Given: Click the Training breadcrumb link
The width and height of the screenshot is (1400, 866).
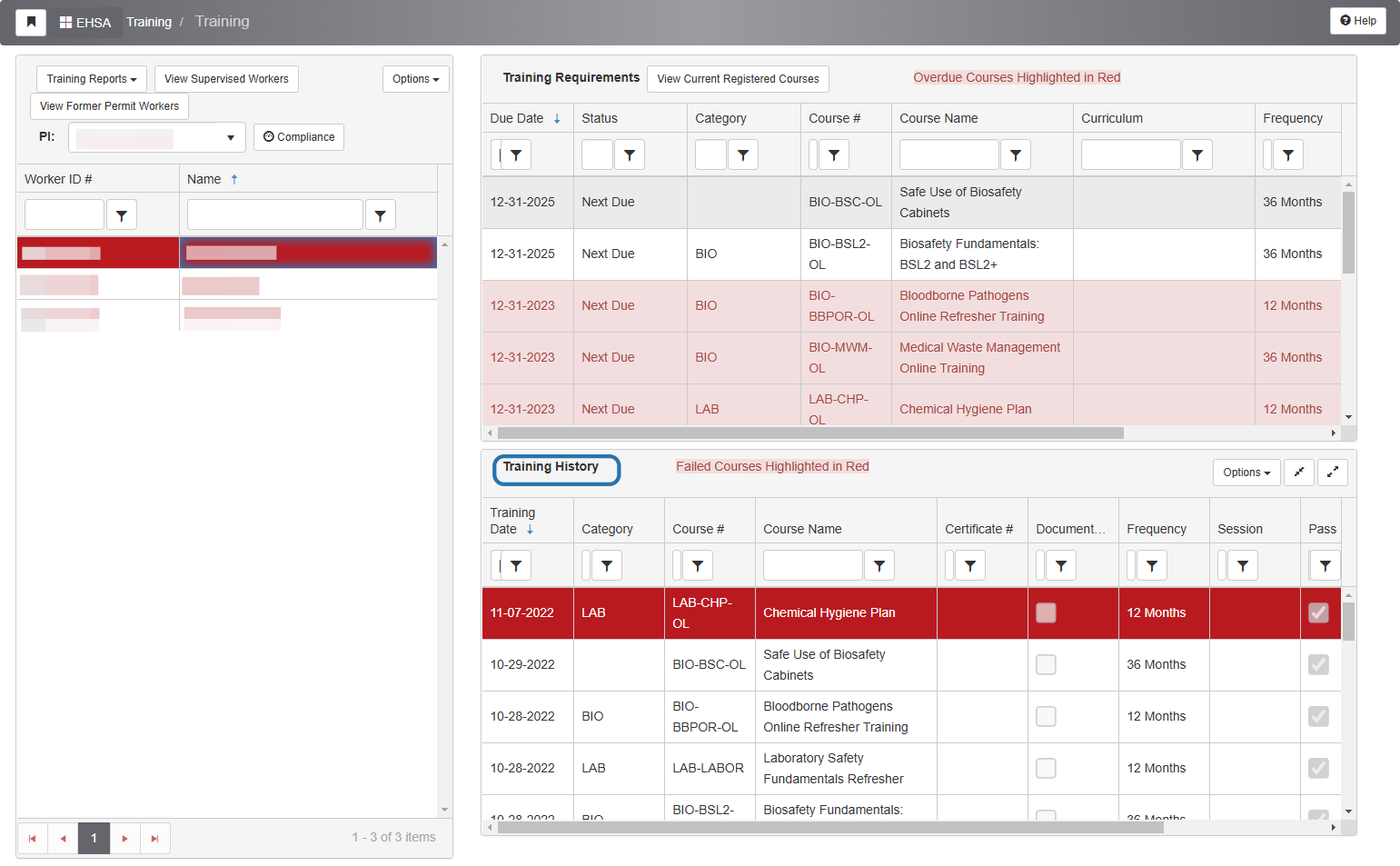Looking at the screenshot, I should point(149,22).
